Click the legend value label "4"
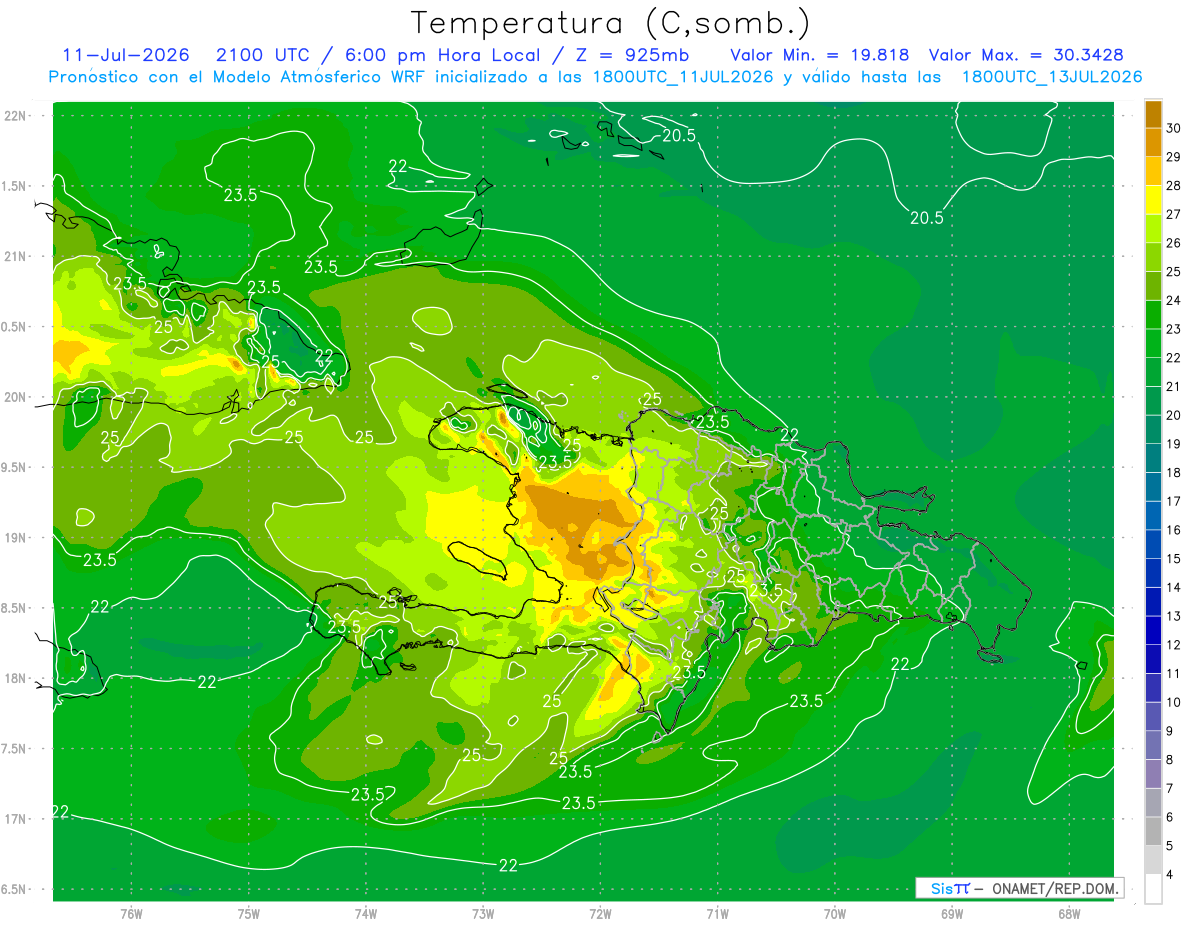The width and height of the screenshot is (1200, 927). 1171,874
